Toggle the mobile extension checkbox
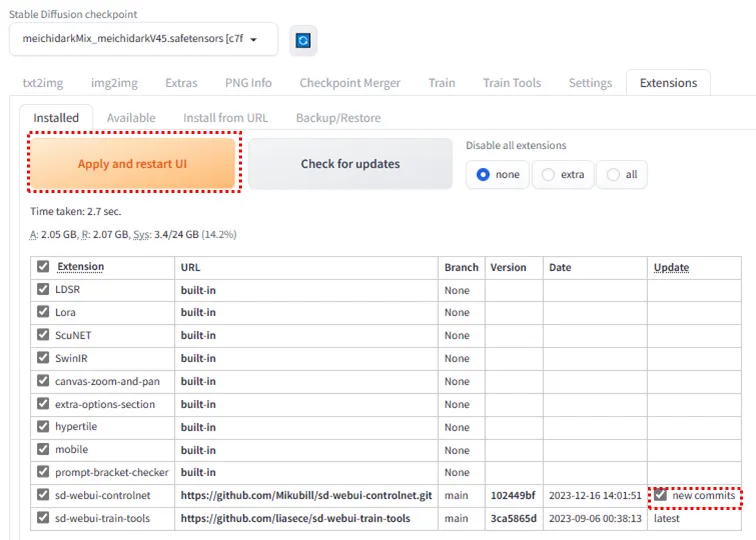Viewport: 756px width, 540px height. [x=43, y=449]
